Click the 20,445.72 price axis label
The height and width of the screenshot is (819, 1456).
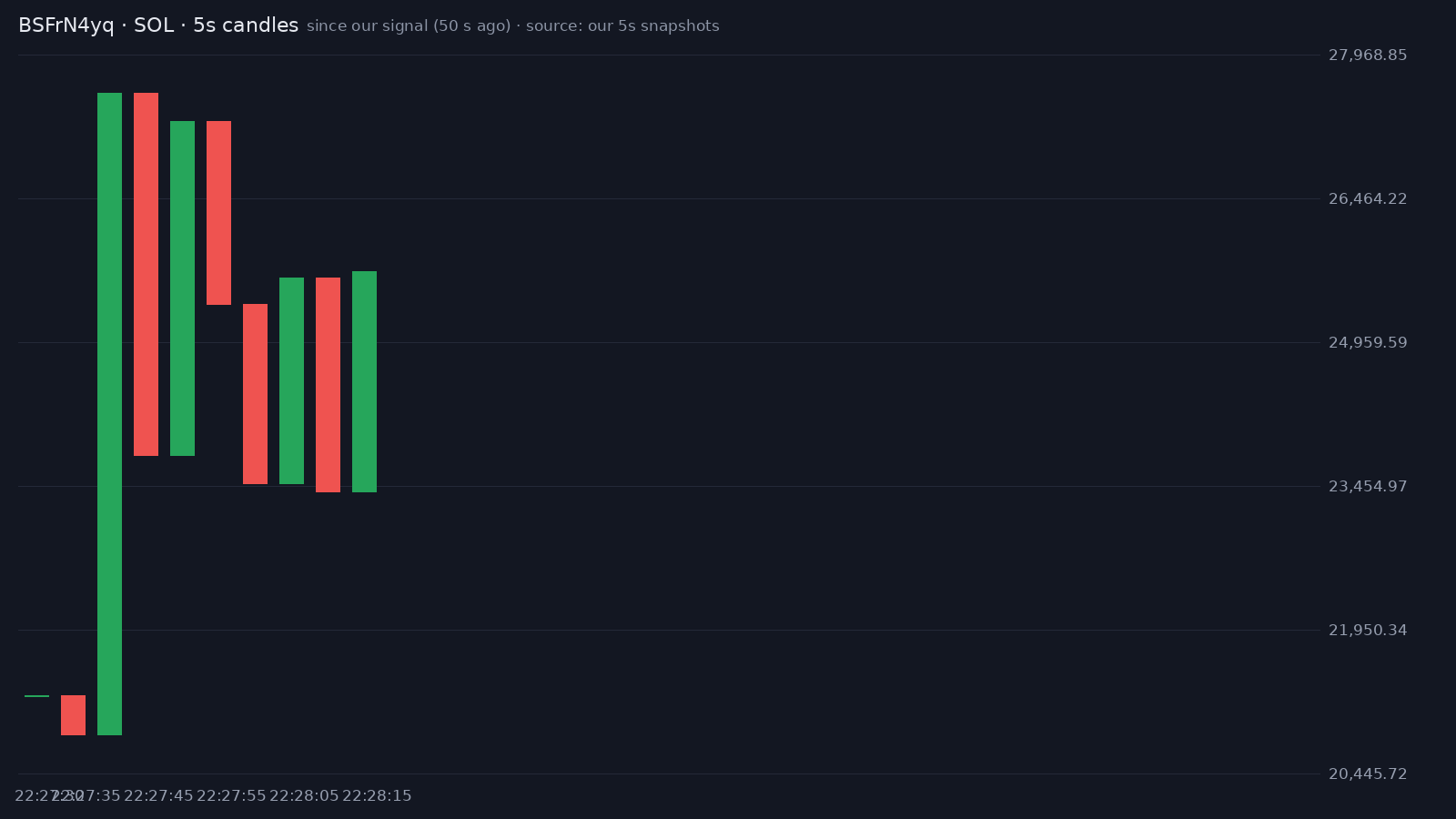[1368, 774]
